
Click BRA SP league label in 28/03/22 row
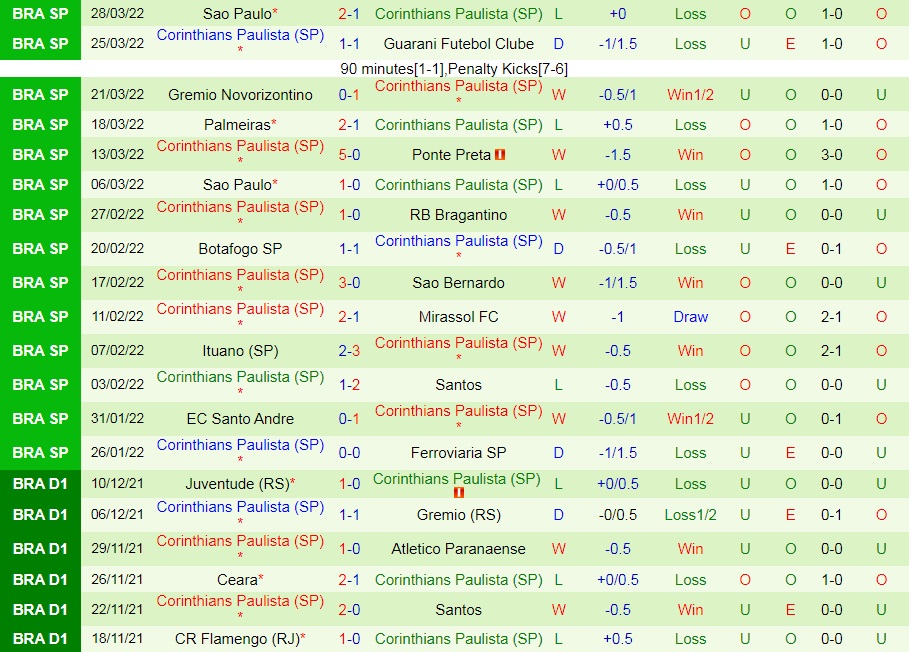[41, 13]
